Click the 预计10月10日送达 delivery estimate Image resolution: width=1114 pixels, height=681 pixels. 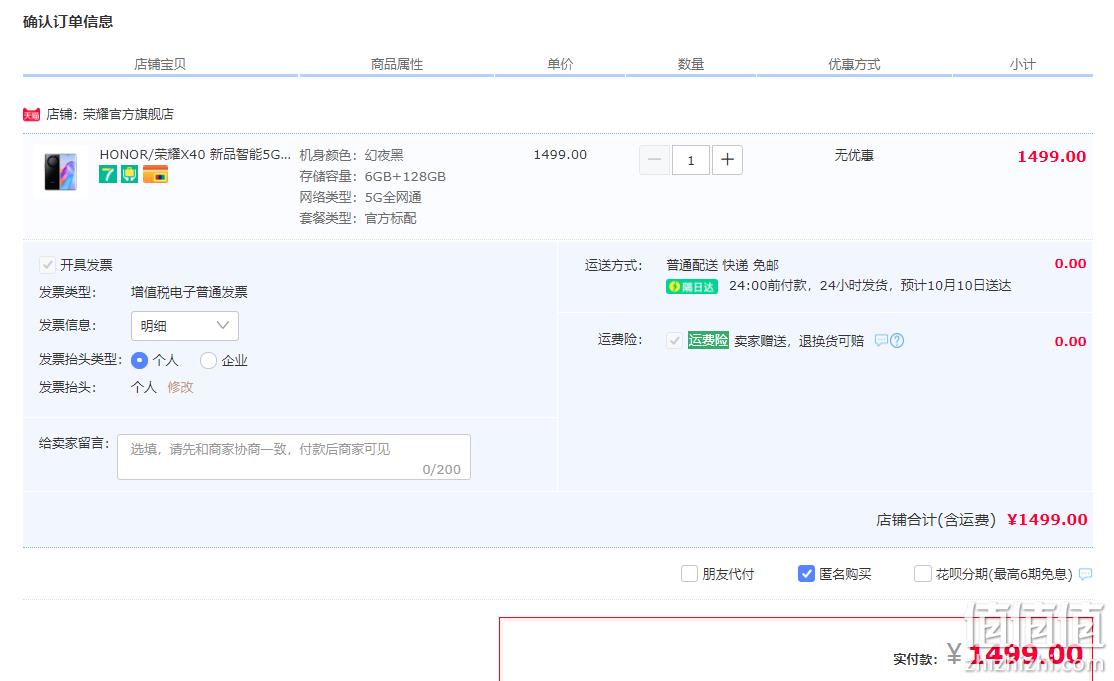(956, 285)
